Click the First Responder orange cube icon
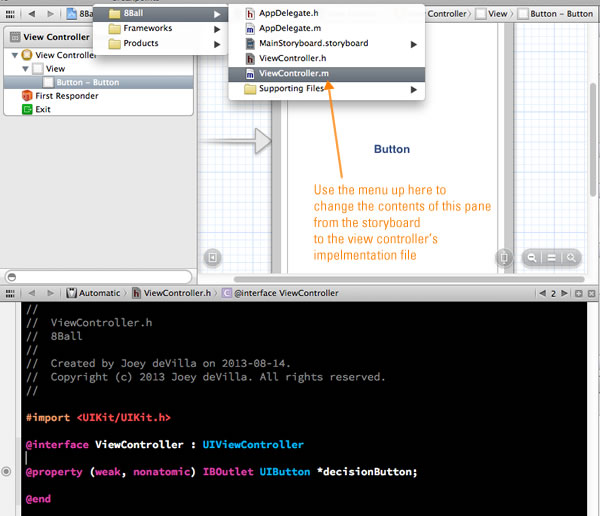 click(x=27, y=96)
